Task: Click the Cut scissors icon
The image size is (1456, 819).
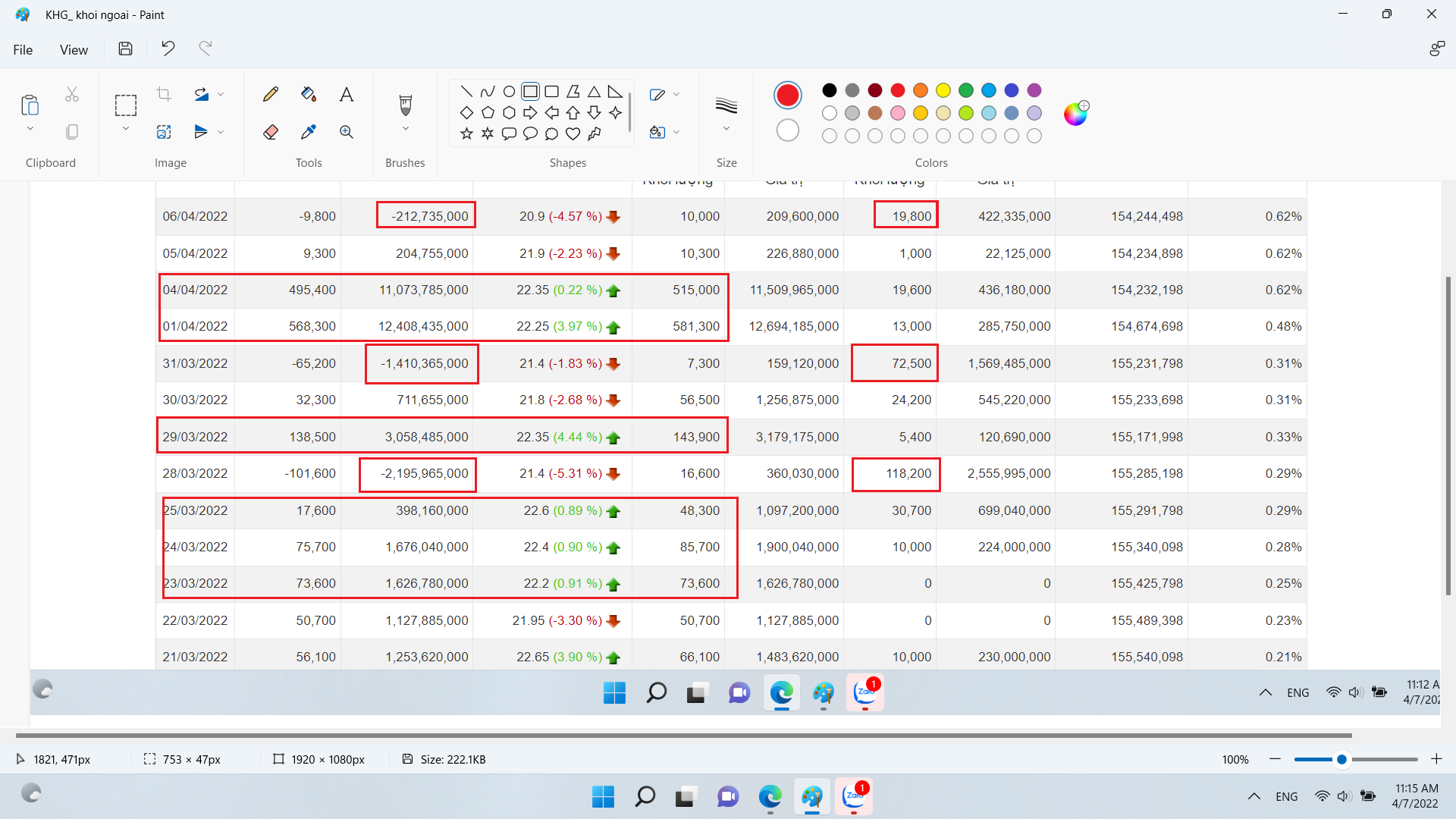Action: coord(72,94)
